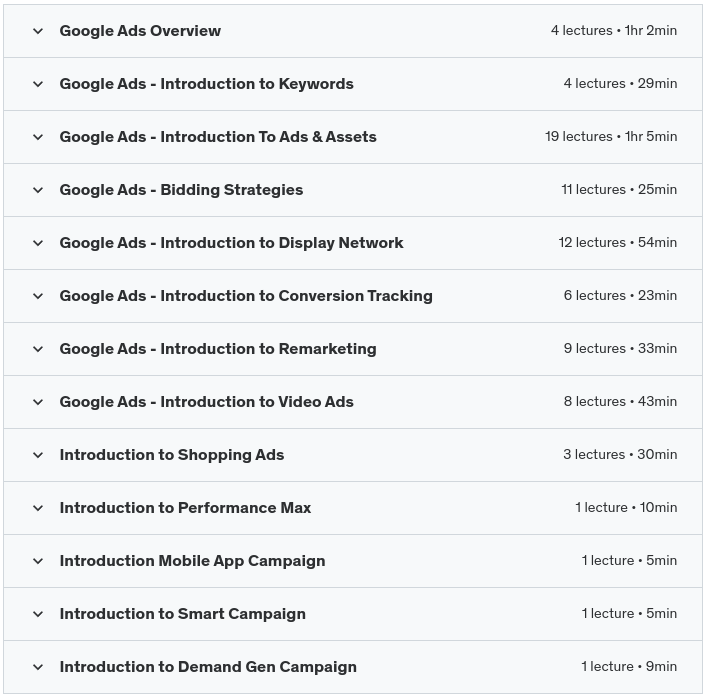706x694 pixels.
Task: Expand Conversion Tracking section chevron
Action: pos(38,296)
